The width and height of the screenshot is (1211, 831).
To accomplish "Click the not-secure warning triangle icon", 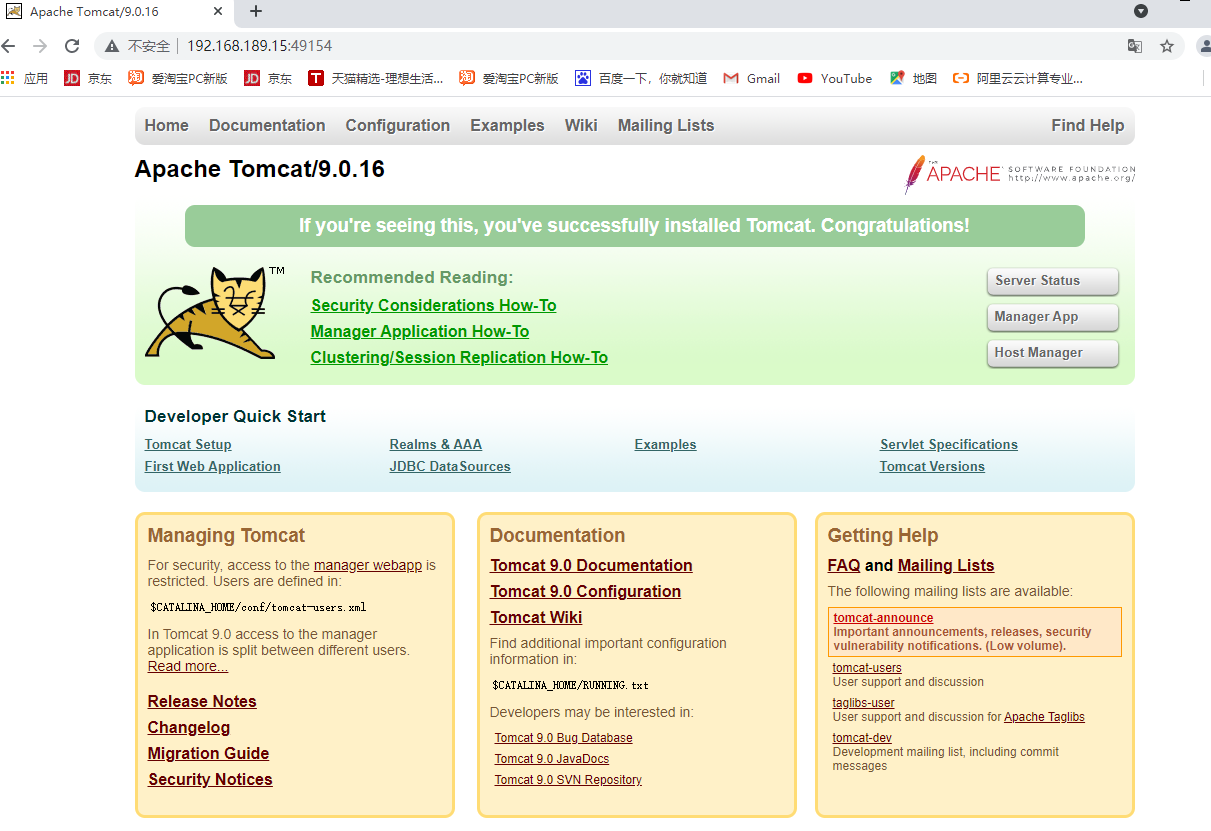I will [113, 46].
